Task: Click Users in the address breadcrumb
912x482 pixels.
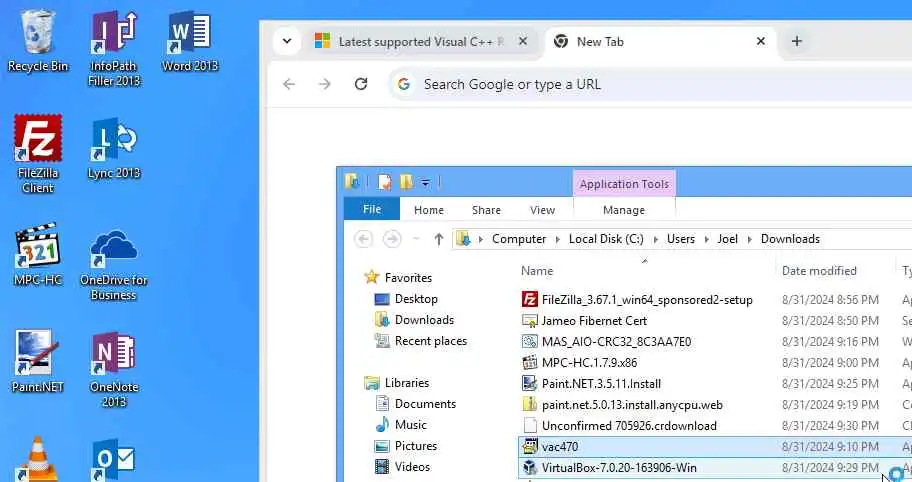Action: click(681, 239)
